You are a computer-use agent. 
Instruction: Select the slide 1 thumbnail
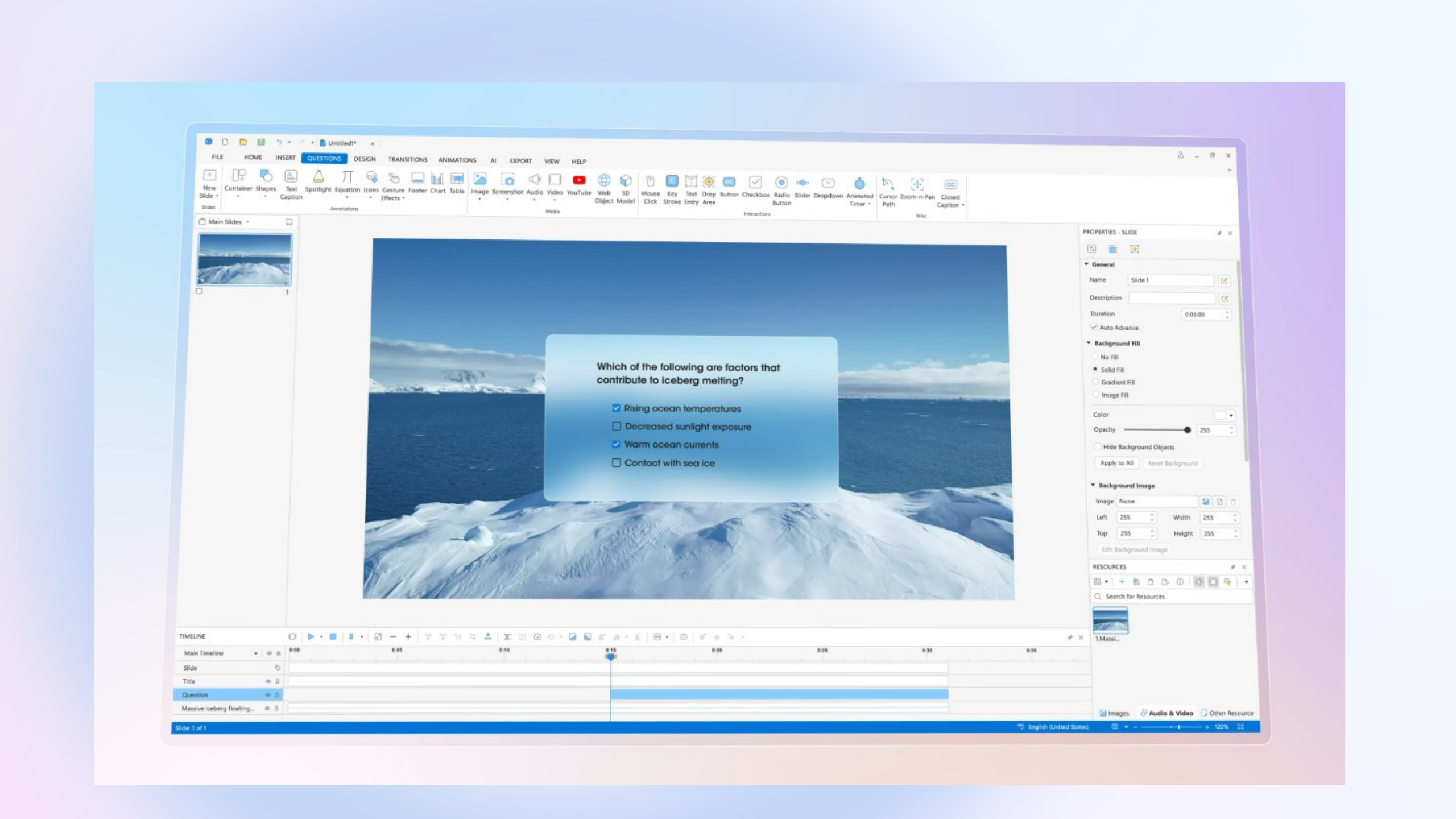245,259
